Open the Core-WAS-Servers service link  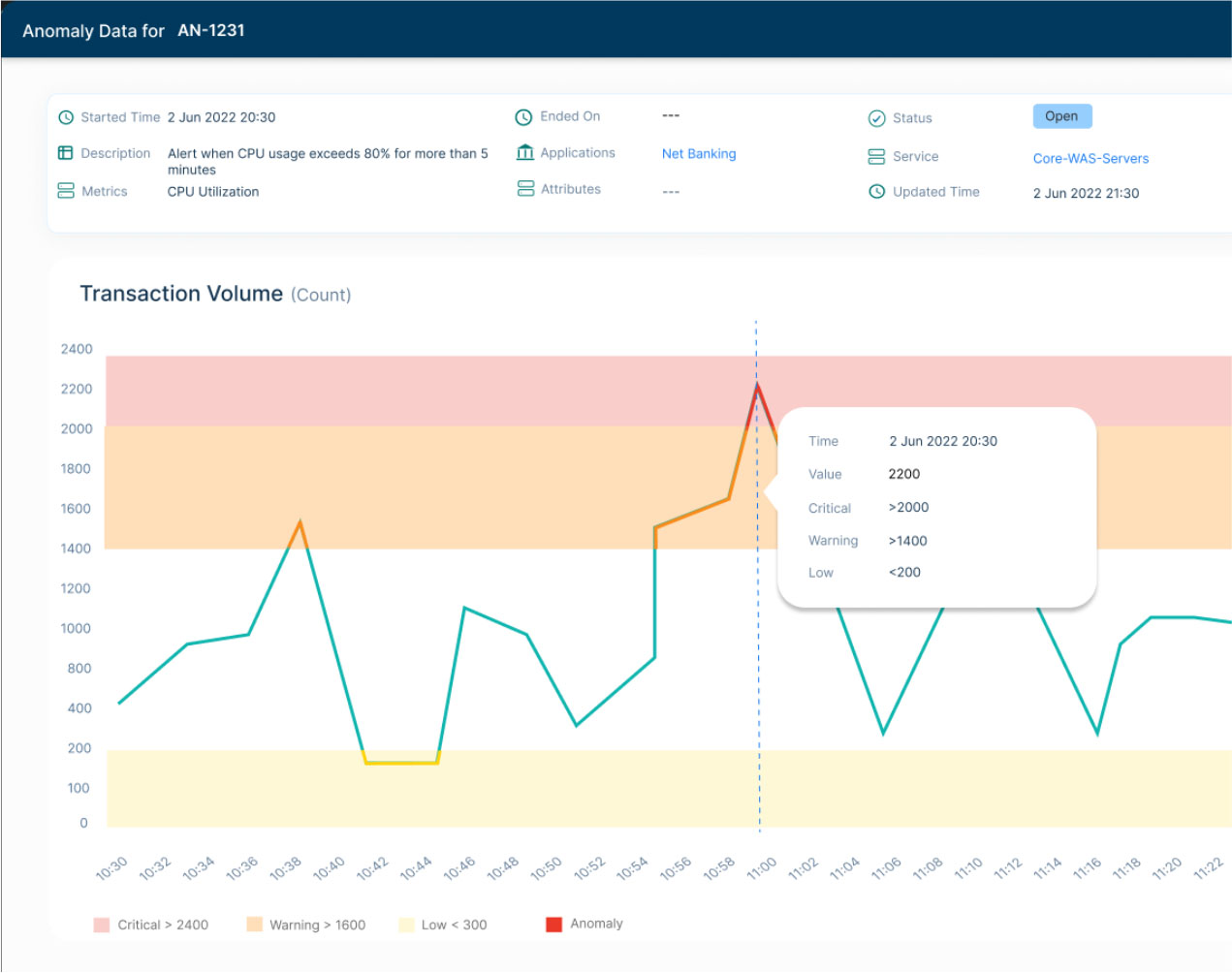pyautogui.click(x=1090, y=159)
